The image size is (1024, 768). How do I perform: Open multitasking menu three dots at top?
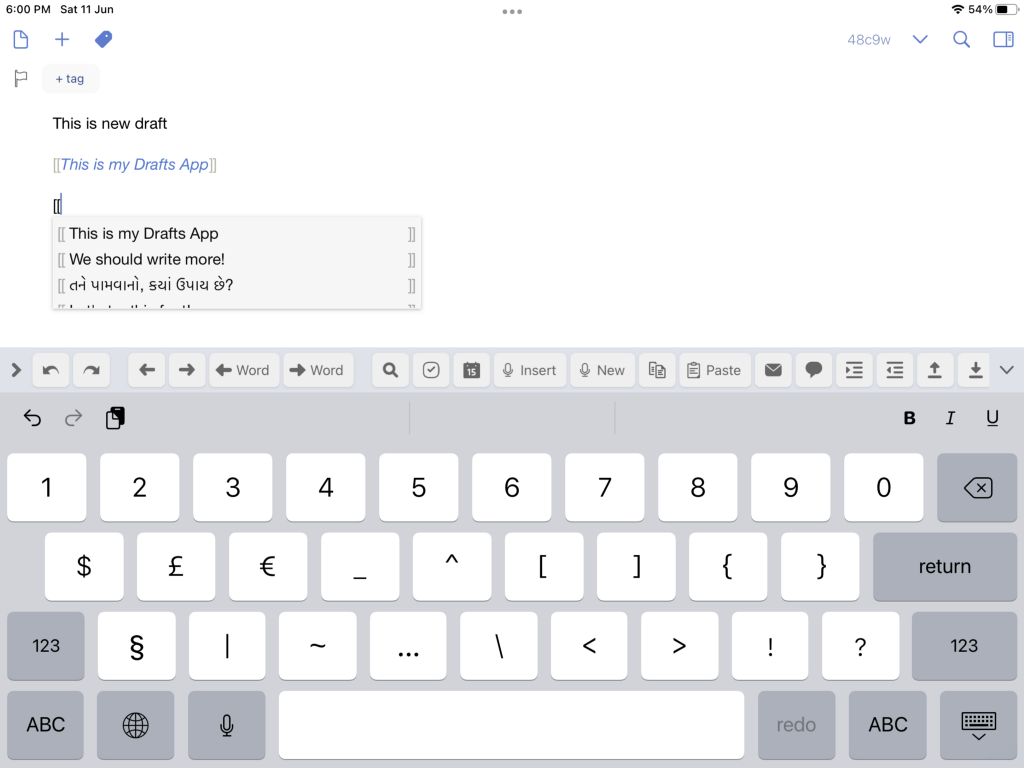[512, 12]
